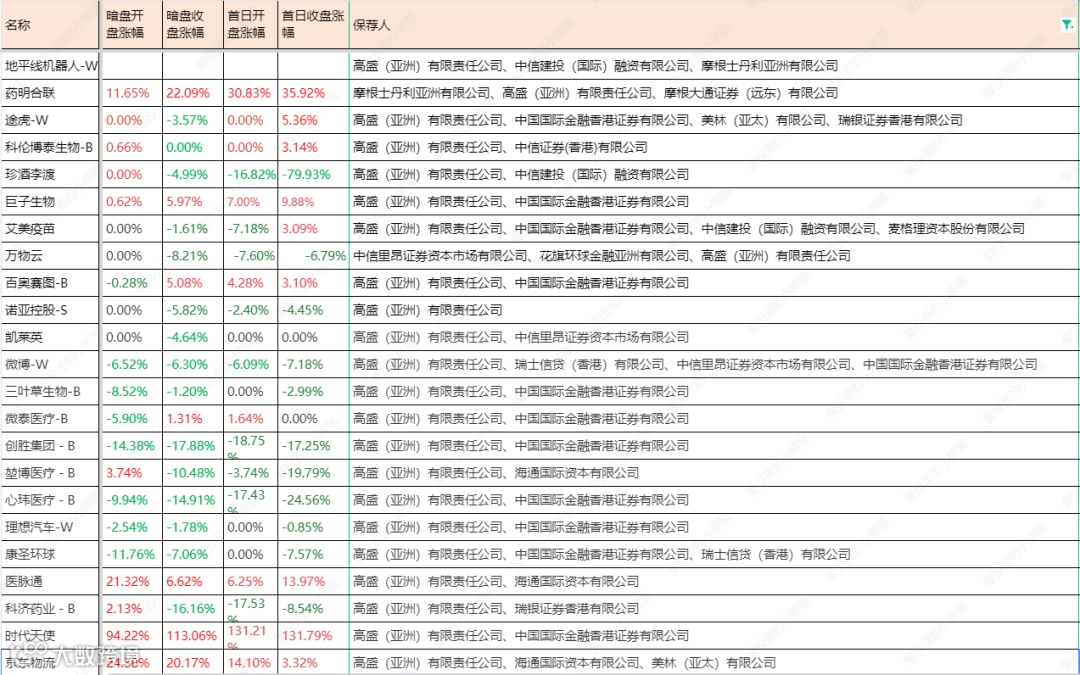
Task: Select the 11.65% cell in 药明合联 row
Action: [132, 93]
